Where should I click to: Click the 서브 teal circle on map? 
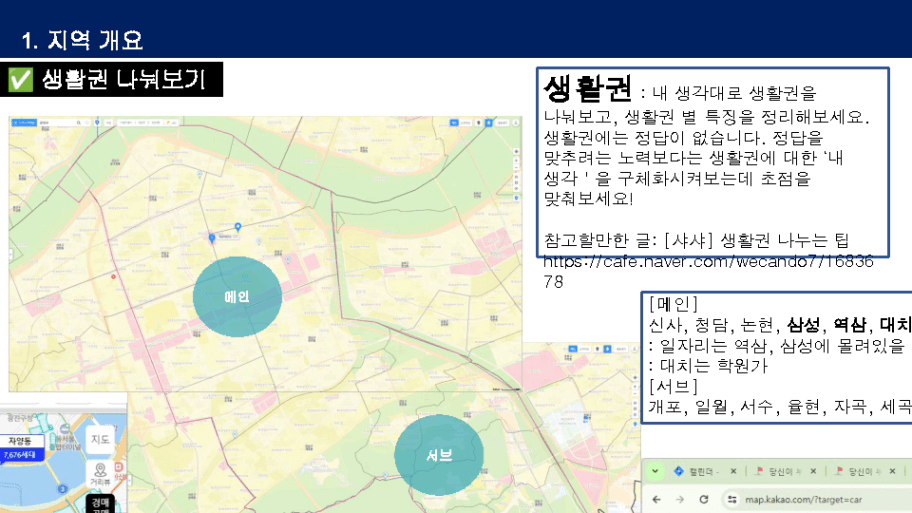[439, 455]
